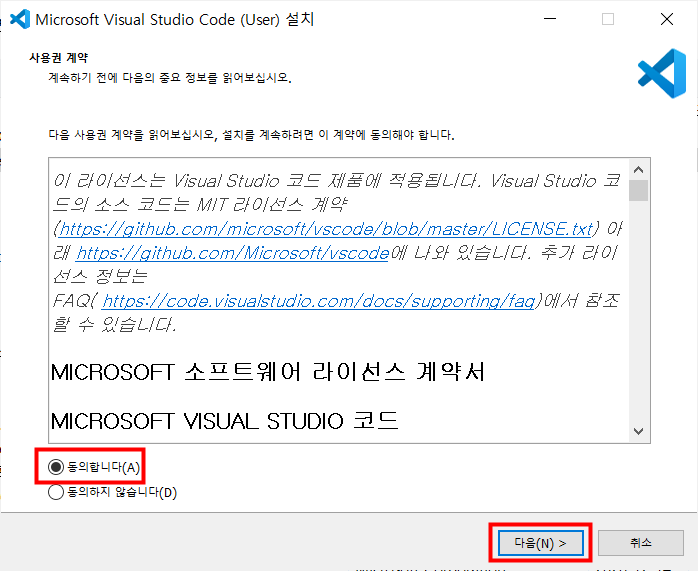
Task: Click the MICROSOFT 소프트웨어 라이선스 계약서 heading
Action: coord(268,372)
